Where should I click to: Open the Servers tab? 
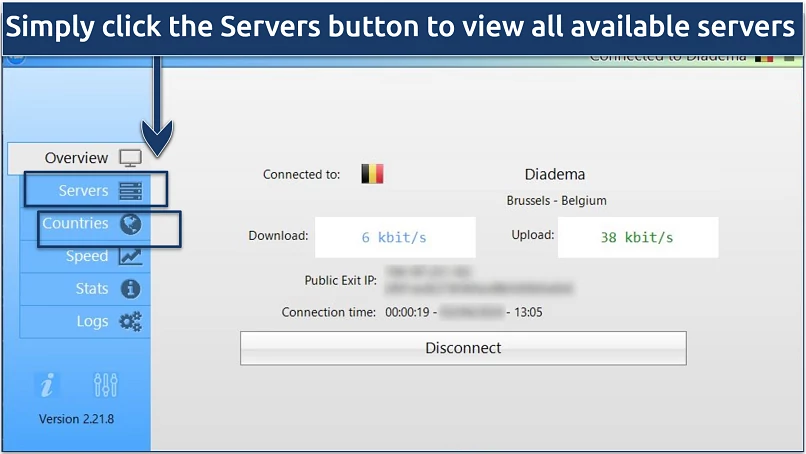[85, 191]
